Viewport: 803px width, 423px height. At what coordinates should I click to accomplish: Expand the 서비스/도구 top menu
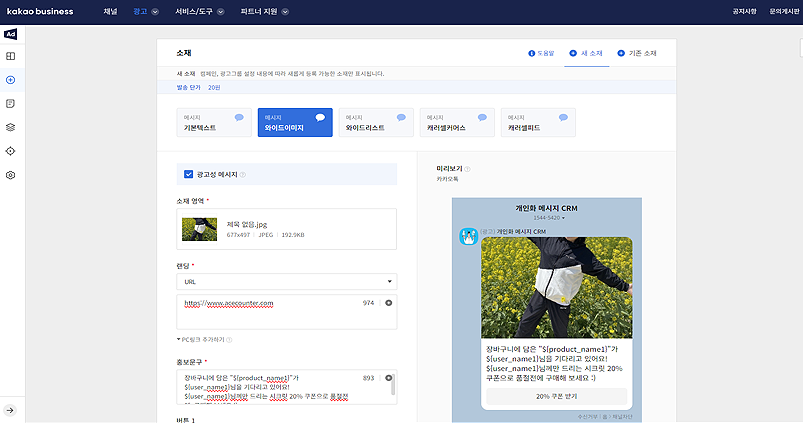coord(201,12)
